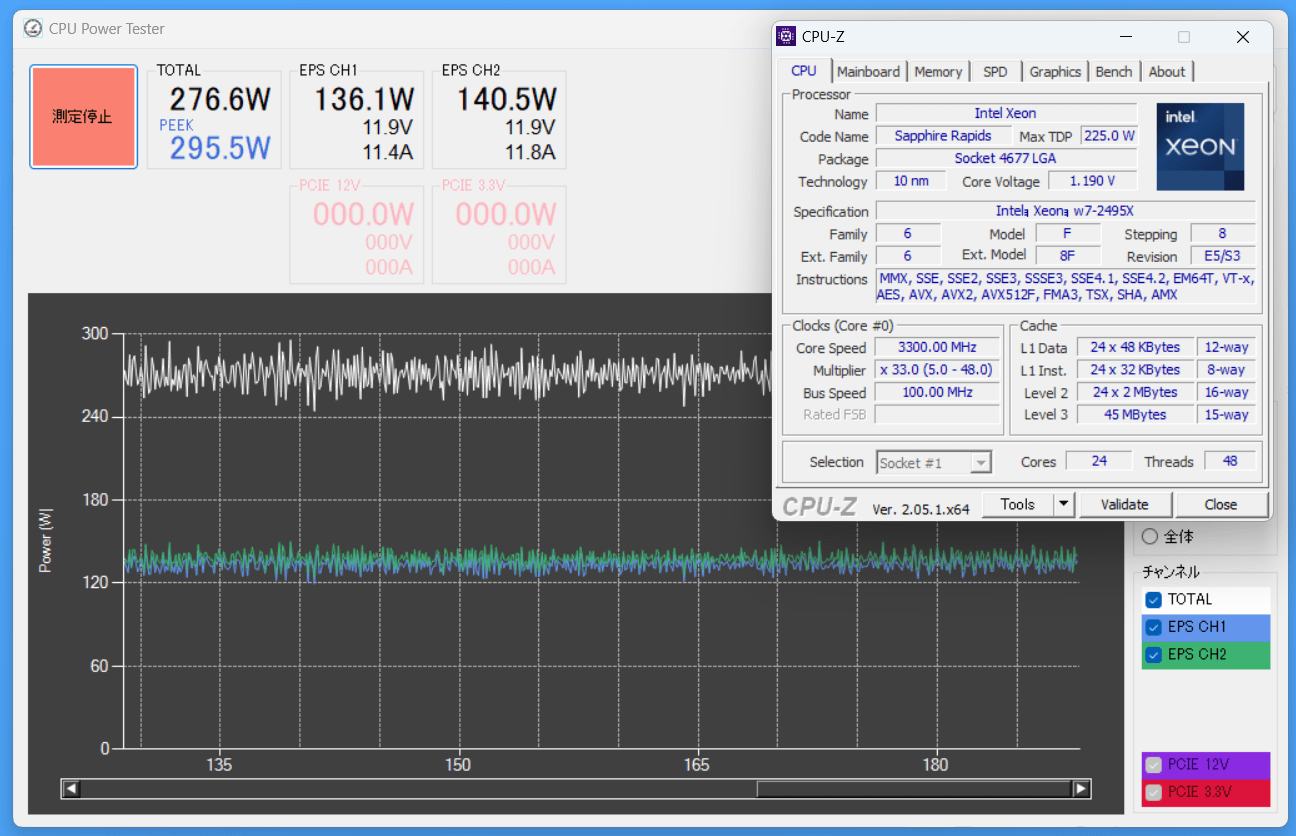Image resolution: width=1296 pixels, height=836 pixels.
Task: Click the Close button in CPU-Z
Action: (1221, 504)
